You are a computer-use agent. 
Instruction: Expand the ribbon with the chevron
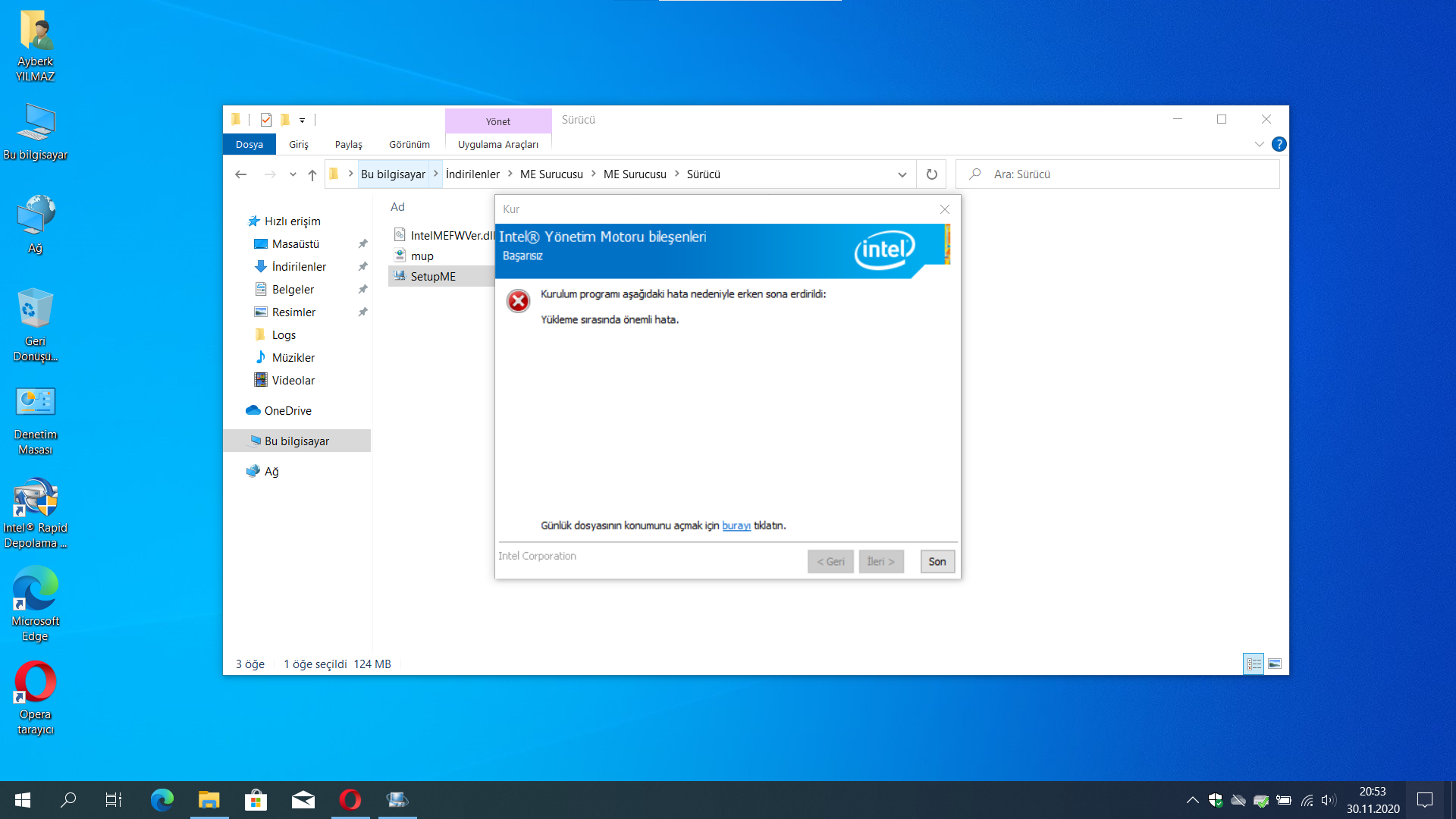click(x=1259, y=144)
